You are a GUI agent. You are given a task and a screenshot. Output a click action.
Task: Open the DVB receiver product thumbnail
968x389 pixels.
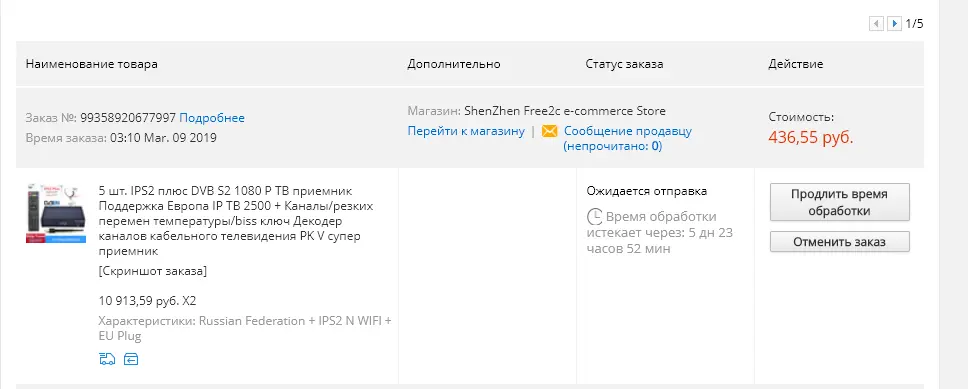click(x=56, y=213)
